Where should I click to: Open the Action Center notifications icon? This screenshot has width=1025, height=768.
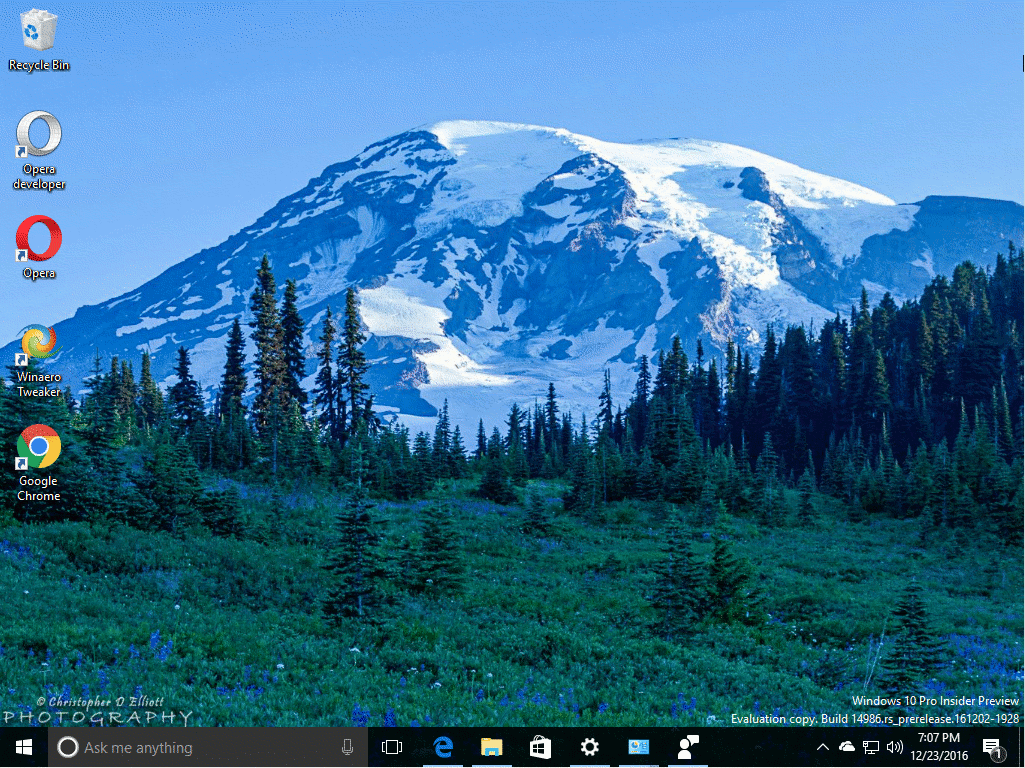coord(994,747)
